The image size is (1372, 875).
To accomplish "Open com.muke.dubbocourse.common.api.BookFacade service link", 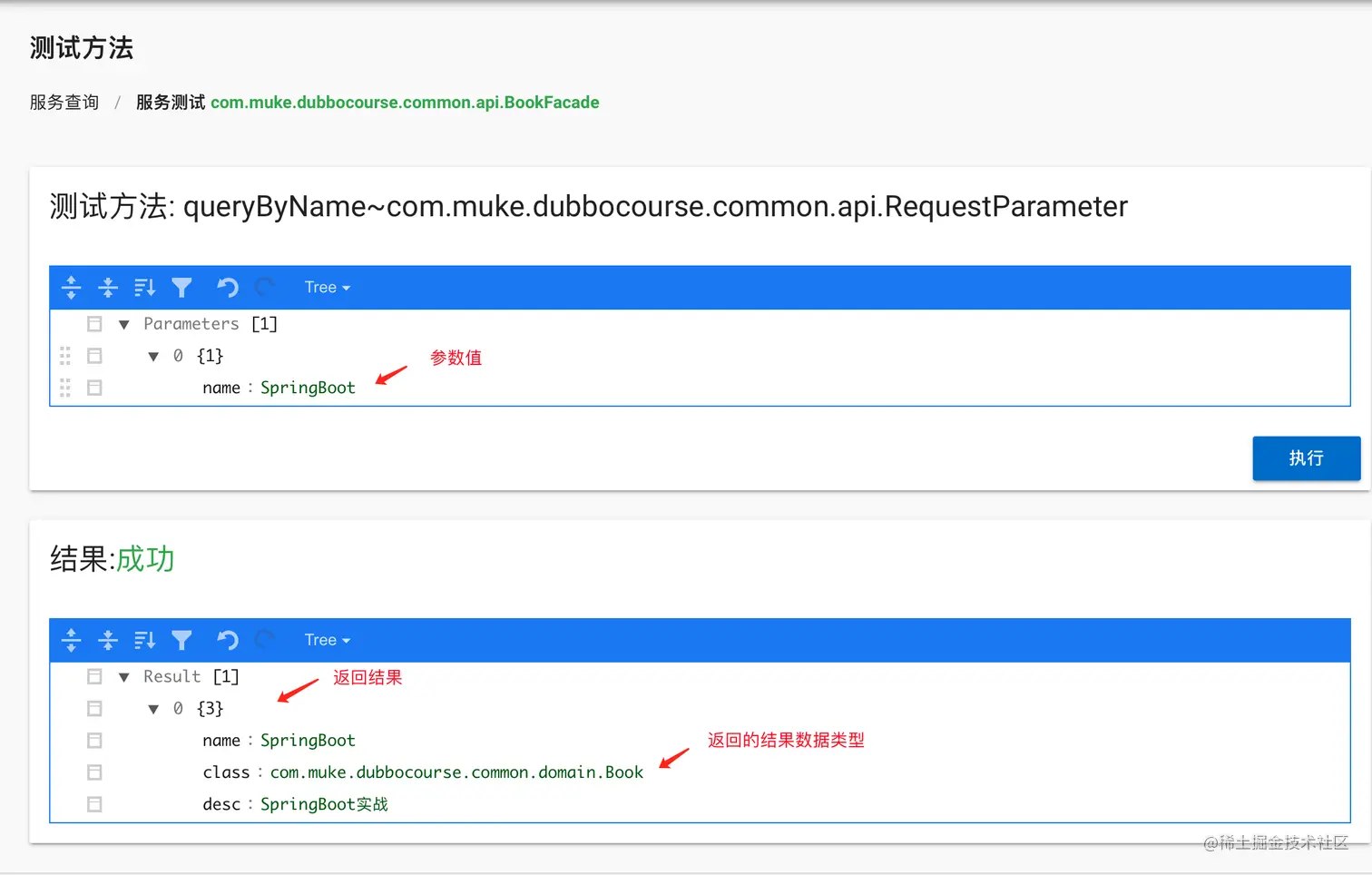I will (x=405, y=103).
